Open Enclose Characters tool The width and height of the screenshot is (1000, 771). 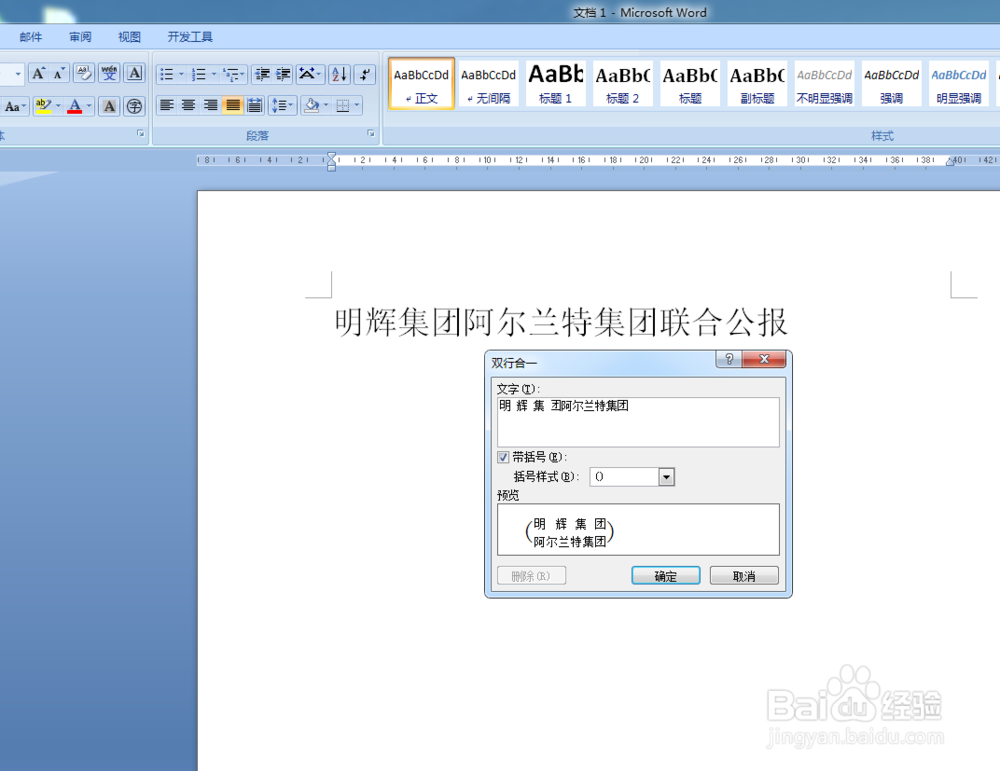pos(134,106)
